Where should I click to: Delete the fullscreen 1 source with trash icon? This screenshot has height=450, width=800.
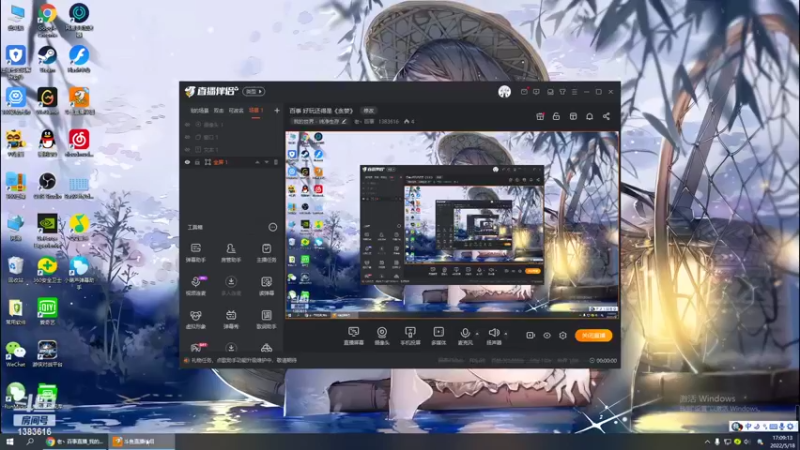(276, 162)
